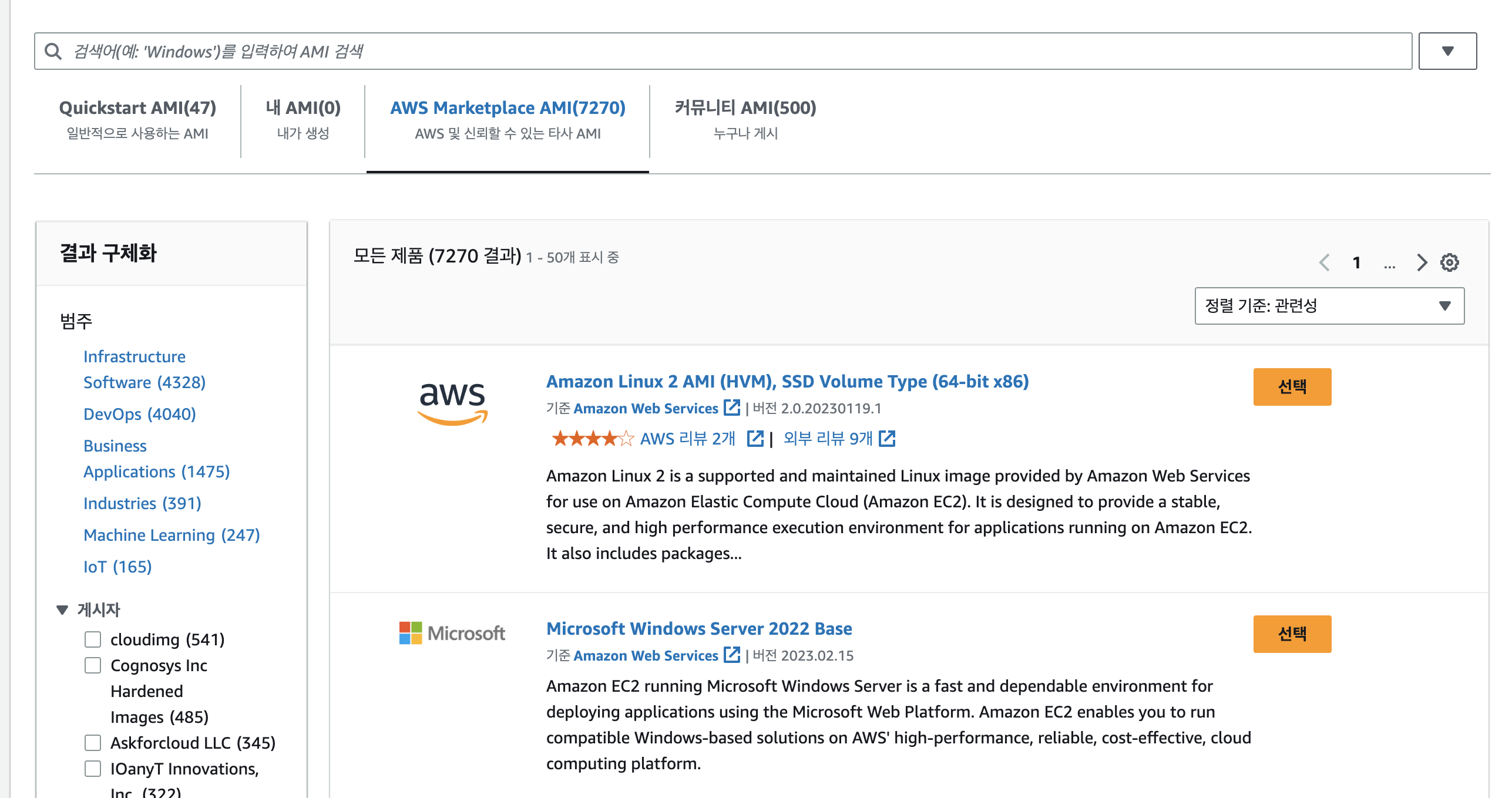This screenshot has width=1512, height=798.
Task: Open Amazon Web Services link under Amazon Linux 2
Action: click(646, 408)
